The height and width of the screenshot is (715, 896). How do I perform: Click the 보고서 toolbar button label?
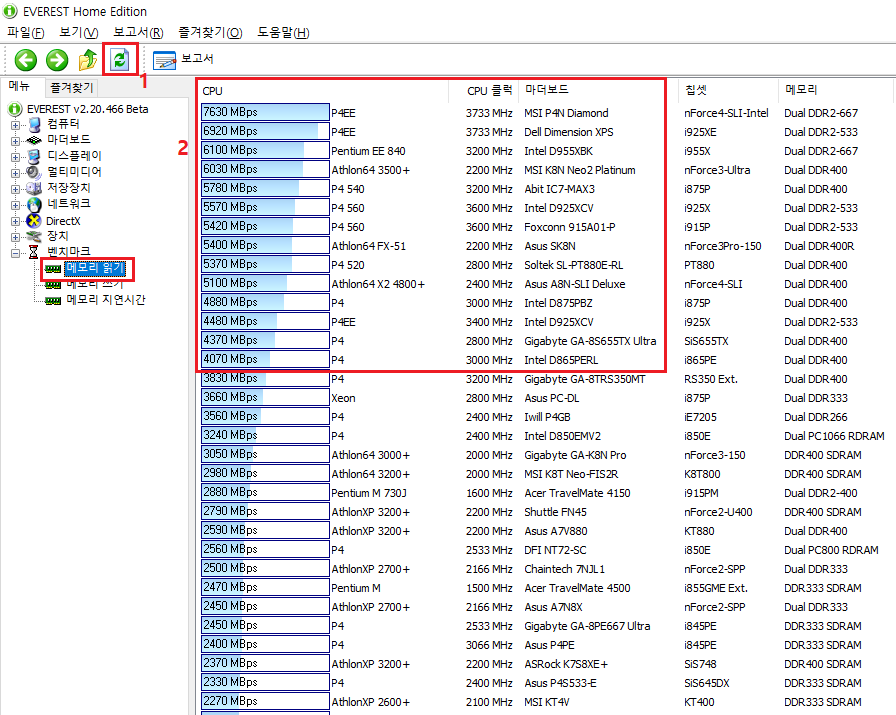click(x=197, y=58)
